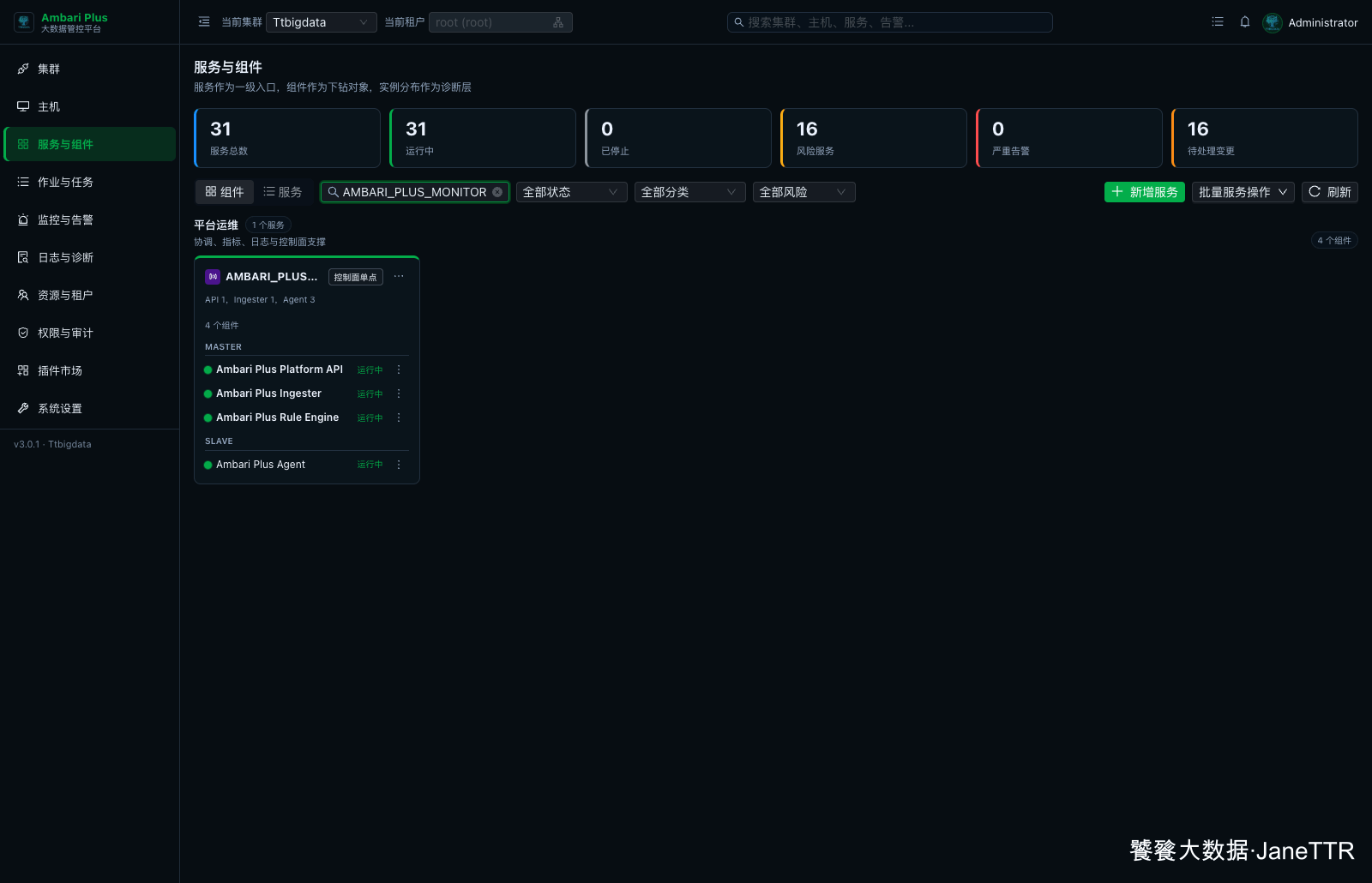The width and height of the screenshot is (1372, 883).
Task: Click the 严重告警 stat card
Action: [x=1069, y=138]
